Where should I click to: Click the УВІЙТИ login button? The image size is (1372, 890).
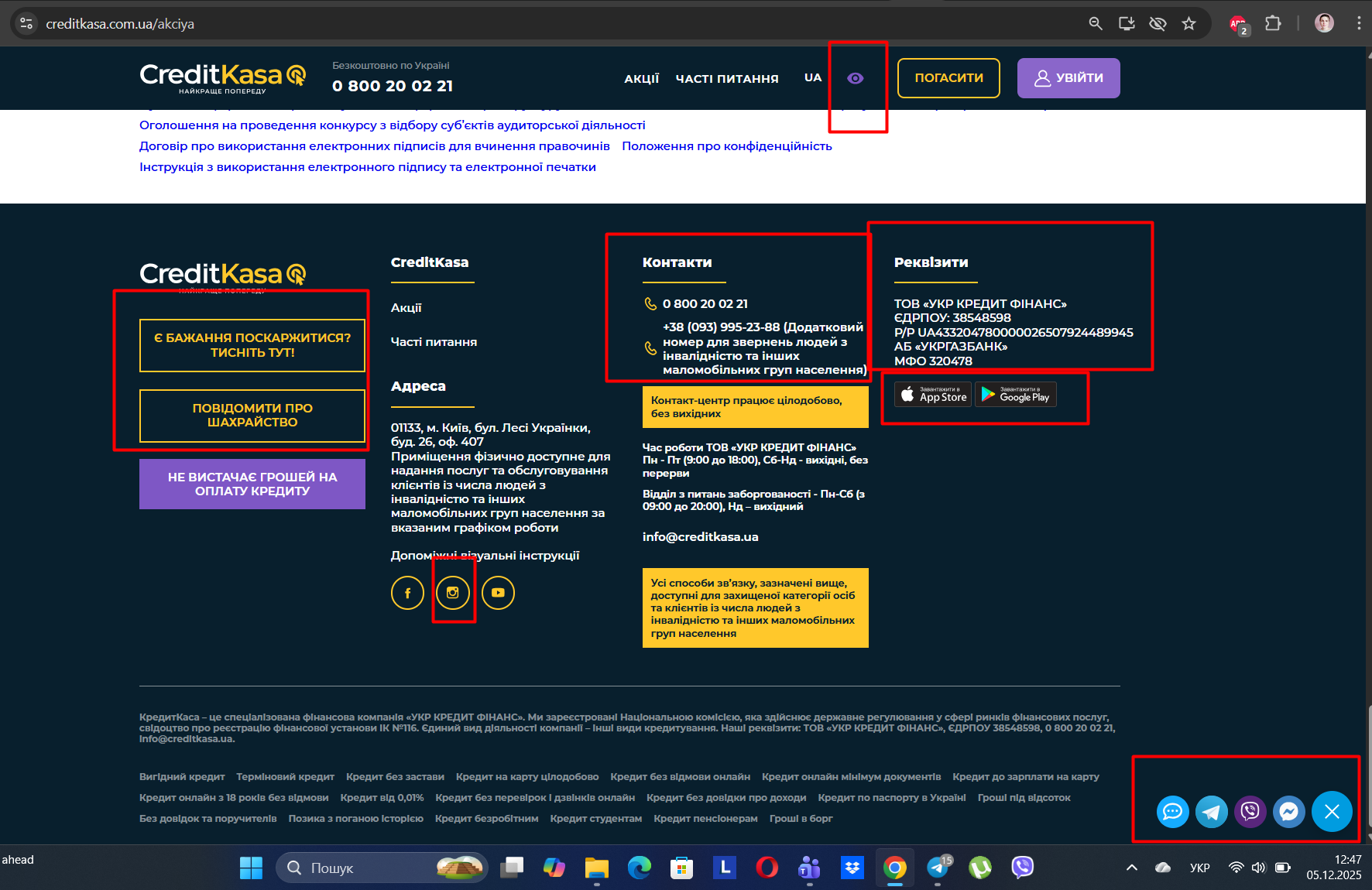(1068, 78)
